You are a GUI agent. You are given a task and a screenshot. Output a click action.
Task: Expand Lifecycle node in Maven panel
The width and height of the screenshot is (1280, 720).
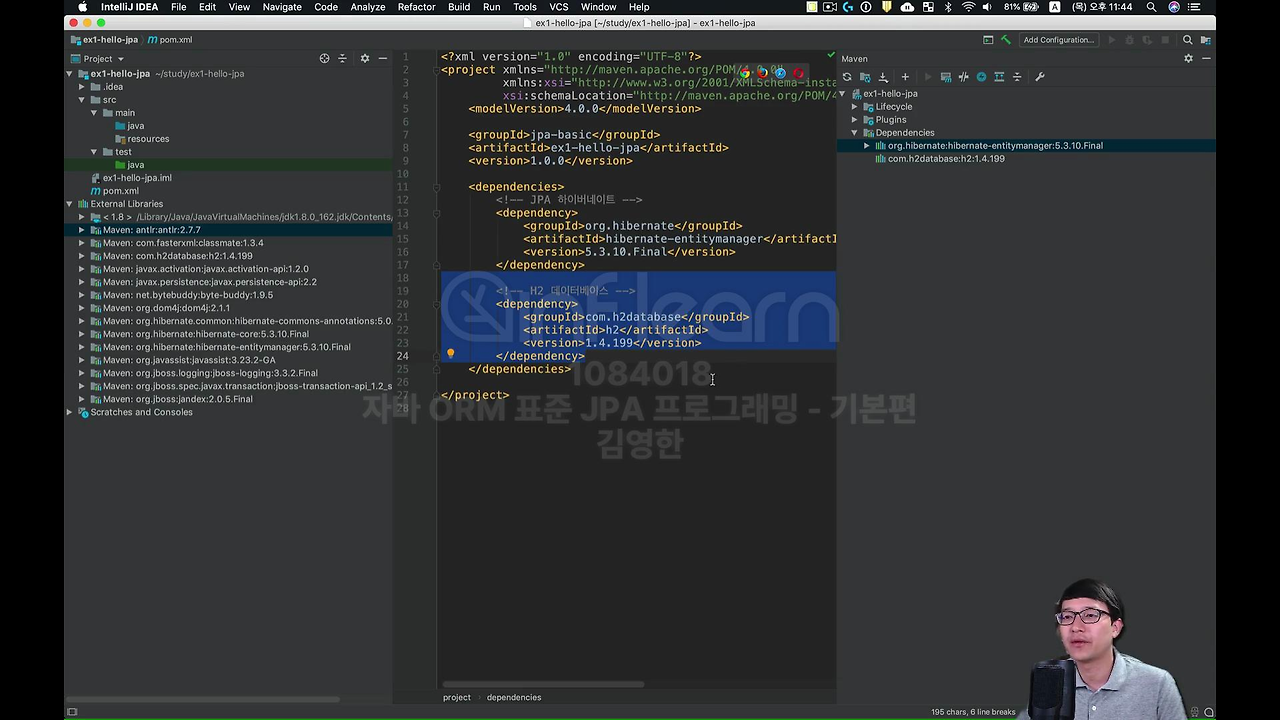[855, 107]
